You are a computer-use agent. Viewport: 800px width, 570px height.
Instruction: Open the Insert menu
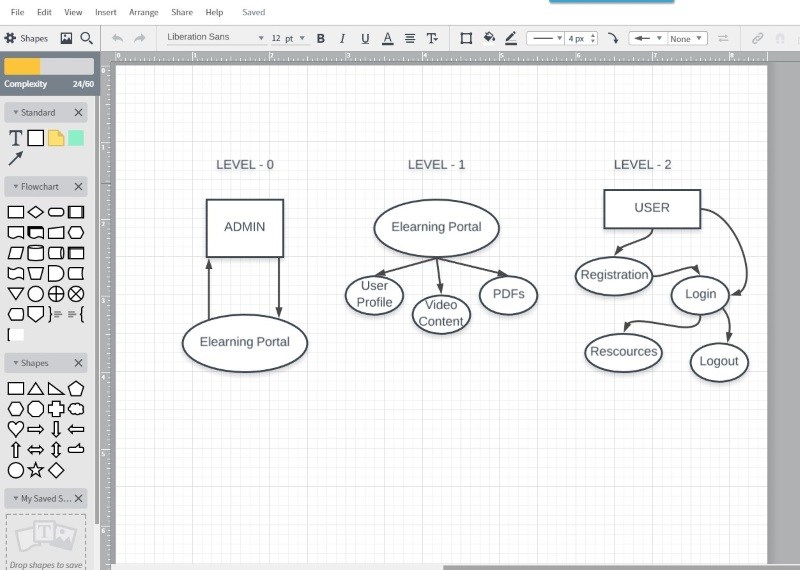(105, 12)
